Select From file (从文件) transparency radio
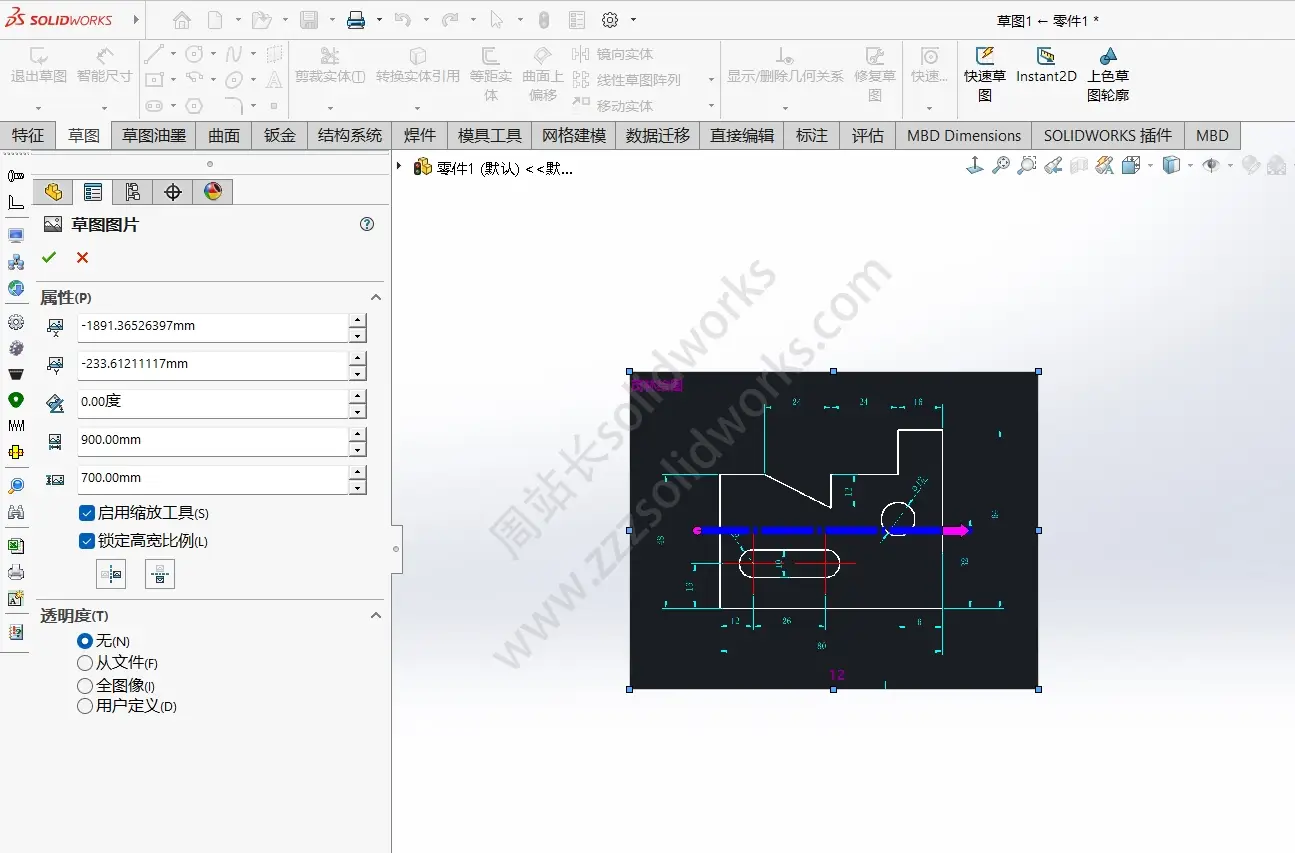 pyautogui.click(x=85, y=663)
